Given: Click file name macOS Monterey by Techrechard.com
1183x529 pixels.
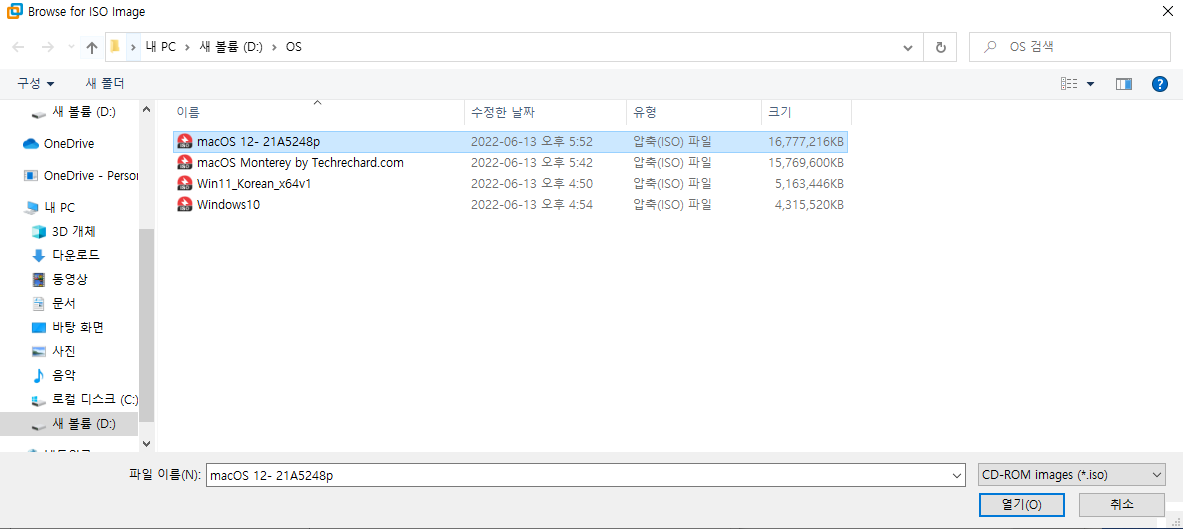Looking at the screenshot, I should click(x=300, y=162).
